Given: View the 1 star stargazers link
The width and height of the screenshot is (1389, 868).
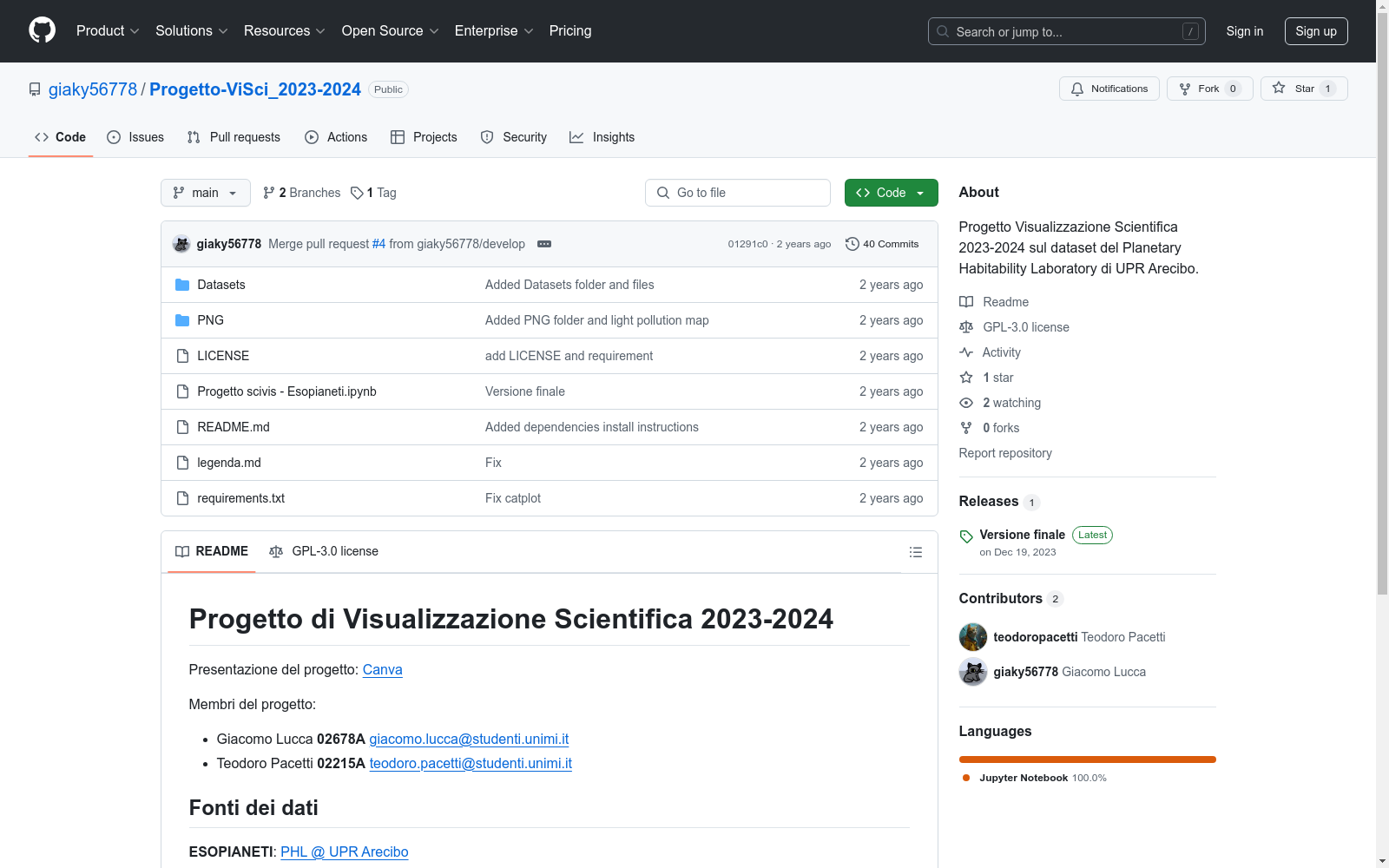Looking at the screenshot, I should (986, 378).
